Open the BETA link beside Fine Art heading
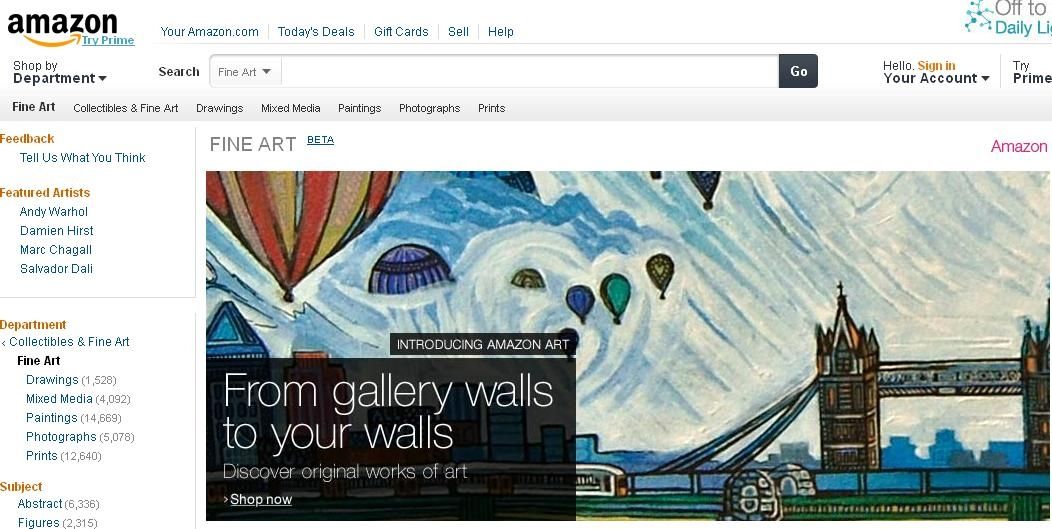The height and width of the screenshot is (529, 1052). (x=320, y=140)
